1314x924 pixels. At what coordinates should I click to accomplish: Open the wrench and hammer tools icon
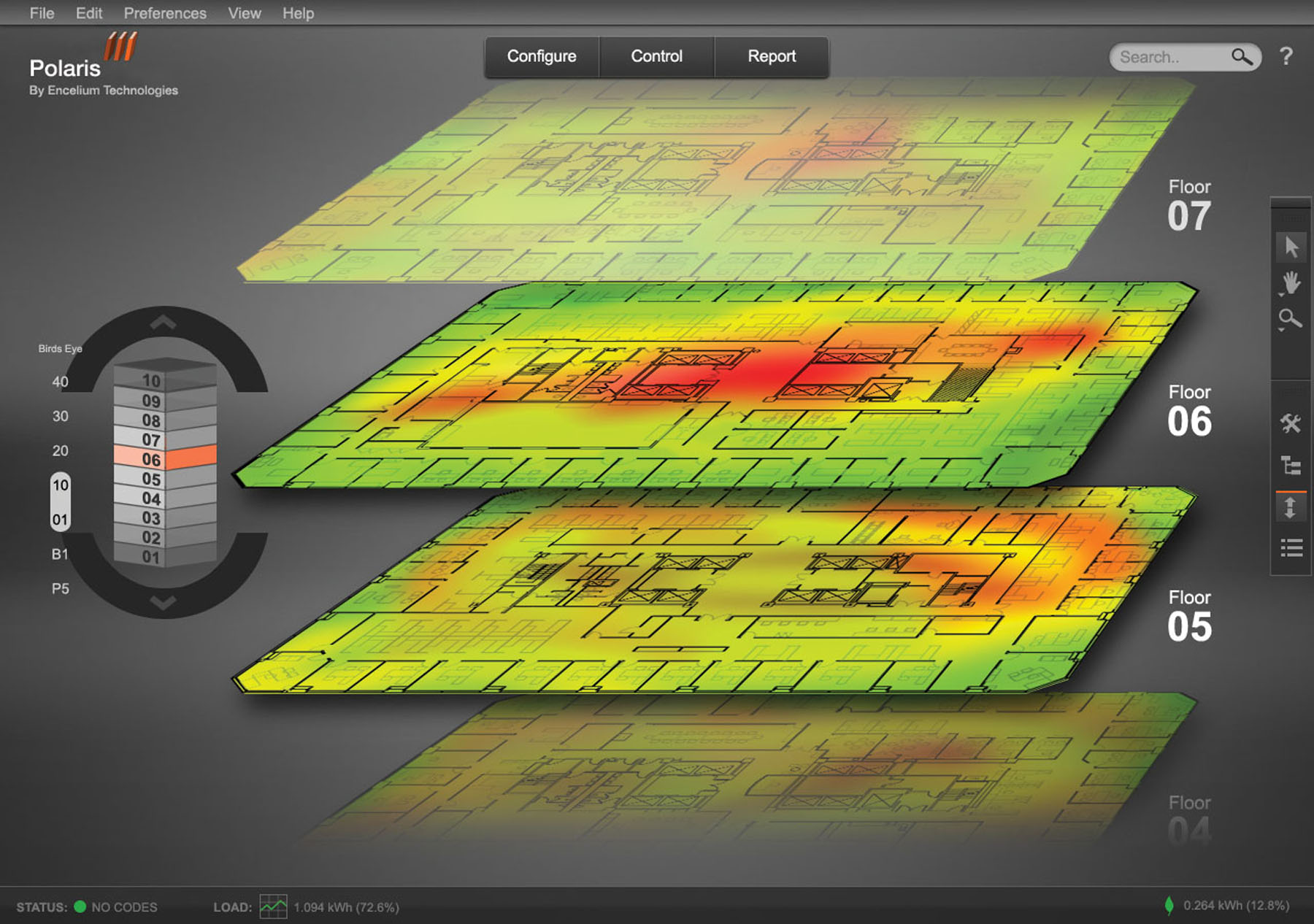[1291, 423]
